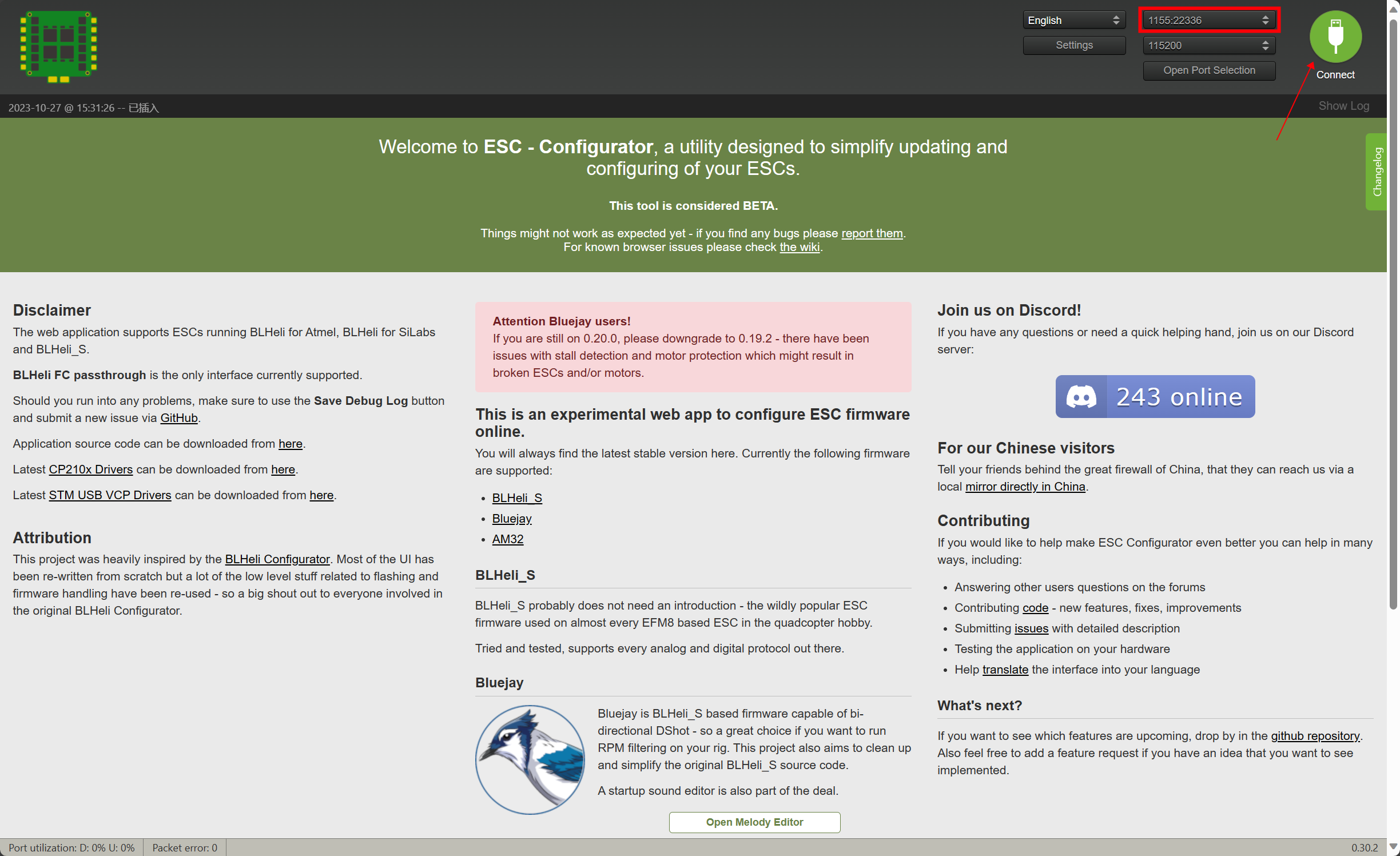Open the 'github repository' link
The image size is (1400, 856).
pyautogui.click(x=1315, y=736)
